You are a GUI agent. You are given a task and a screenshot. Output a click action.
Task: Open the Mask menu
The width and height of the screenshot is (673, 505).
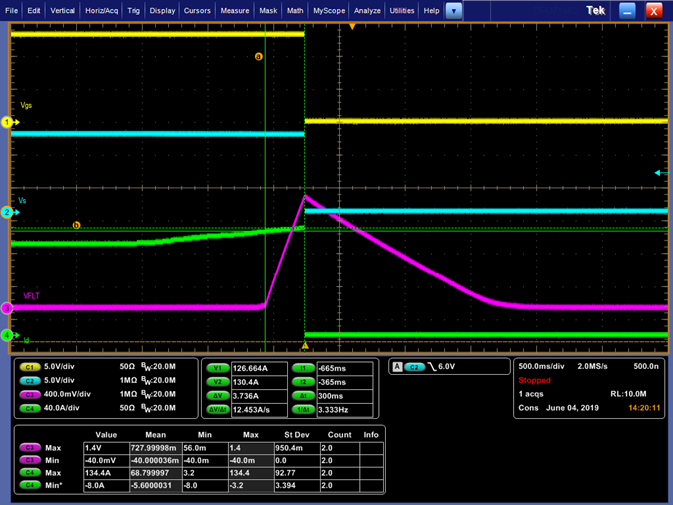click(x=268, y=11)
